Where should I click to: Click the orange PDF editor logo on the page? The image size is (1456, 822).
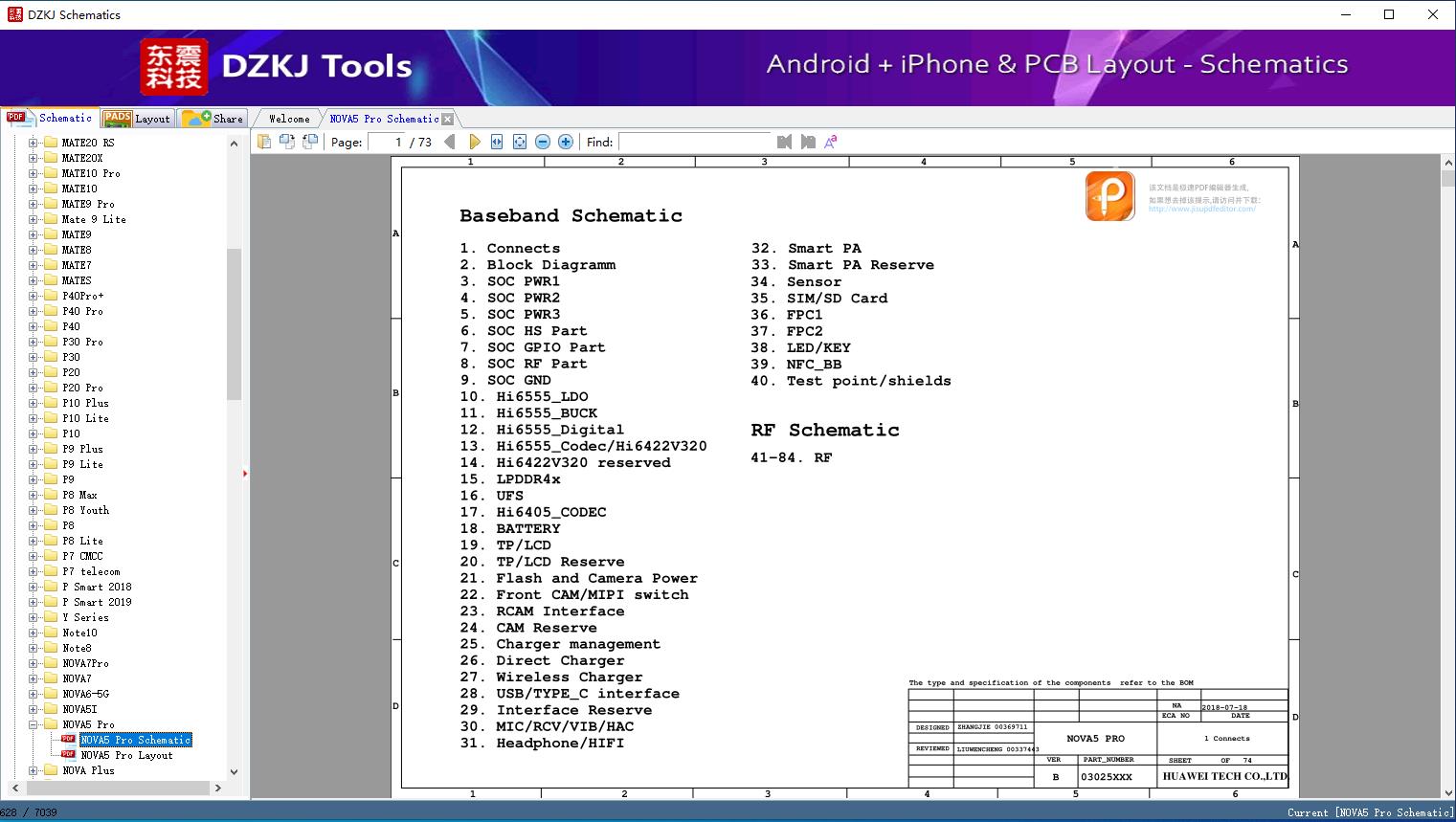[x=1110, y=196]
